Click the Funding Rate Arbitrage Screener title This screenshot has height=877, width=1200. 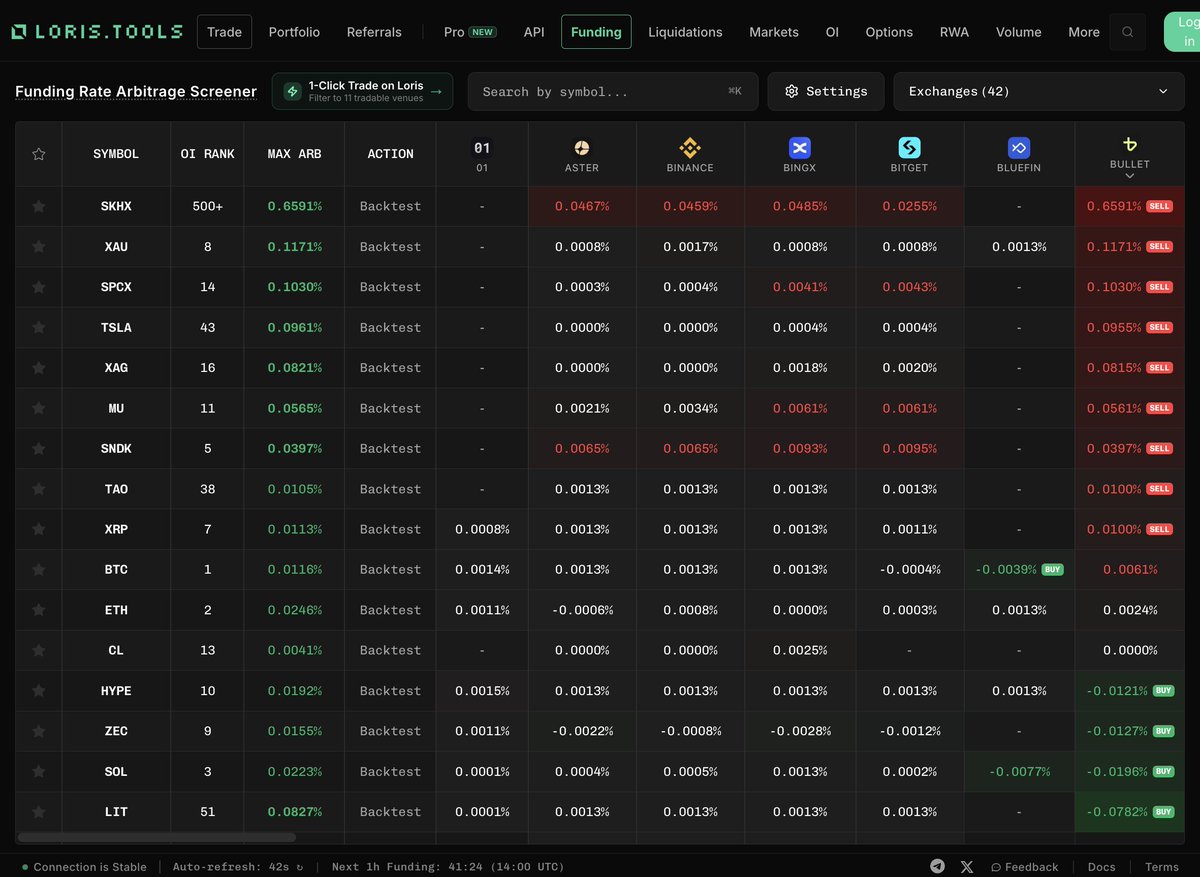point(136,91)
